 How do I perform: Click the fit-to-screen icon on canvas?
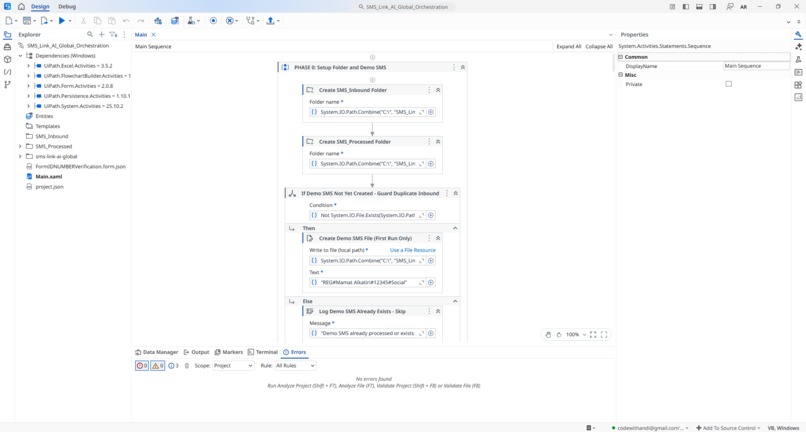pyautogui.click(x=593, y=334)
